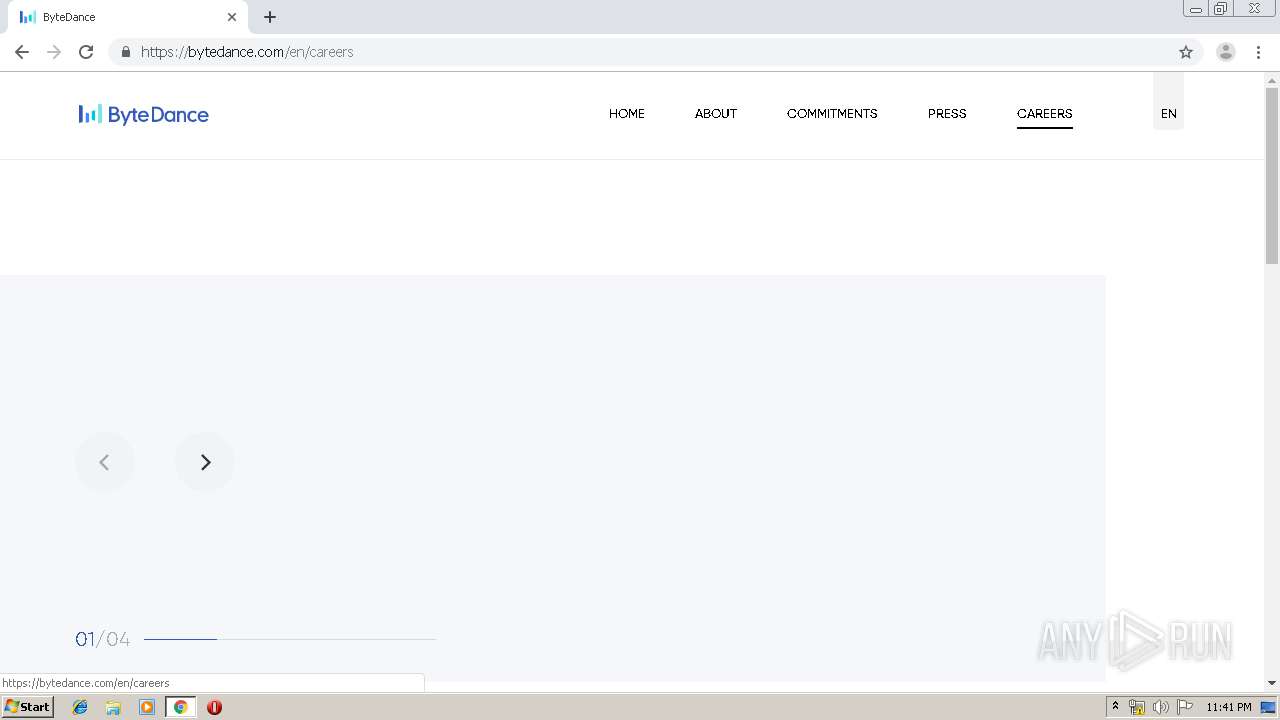Select the ByteDance browser tab
This screenshot has height=720, width=1280.
click(x=126, y=17)
